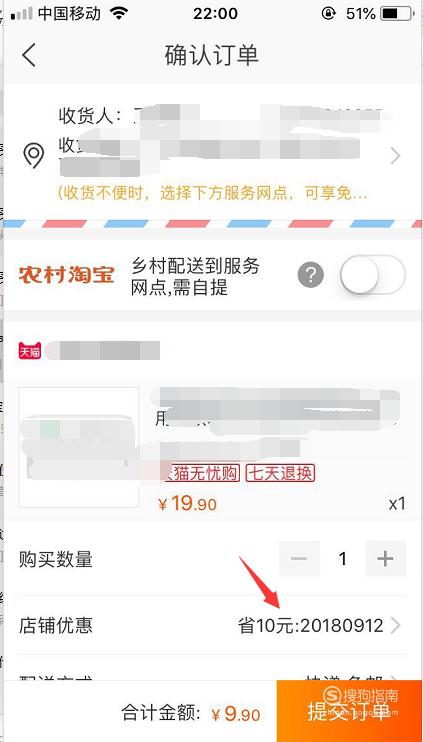Tap the Wi-Fi status icon
The height and width of the screenshot is (742, 423).
[119, 14]
